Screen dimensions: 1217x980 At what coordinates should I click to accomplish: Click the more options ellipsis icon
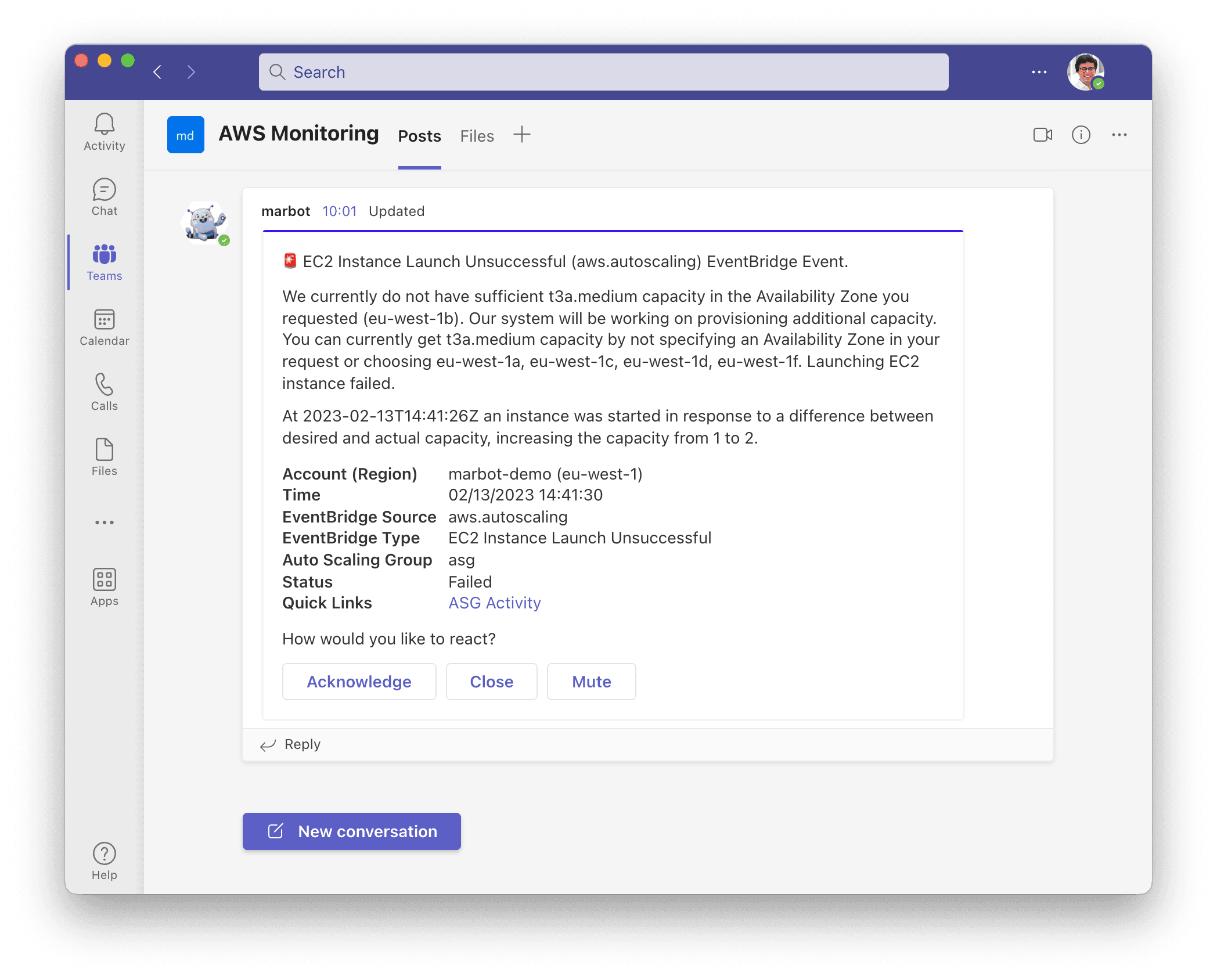pyautogui.click(x=1119, y=135)
